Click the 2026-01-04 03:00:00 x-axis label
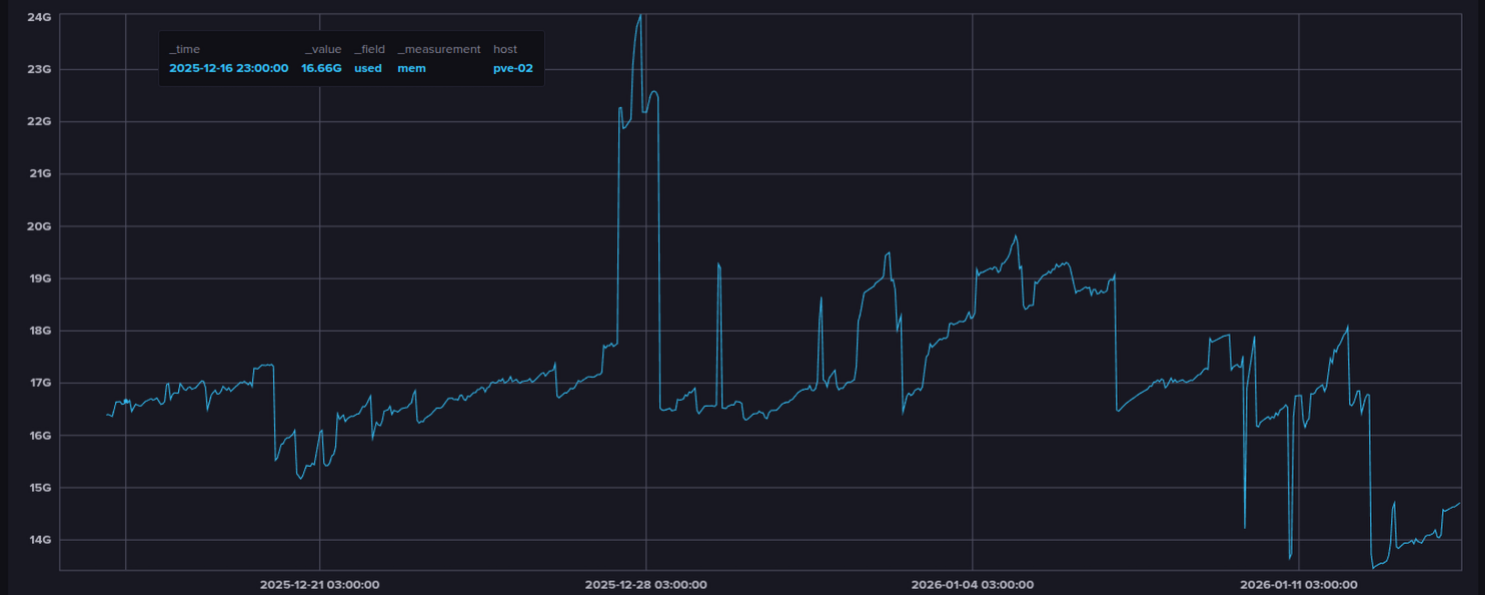 pyautogui.click(x=972, y=585)
